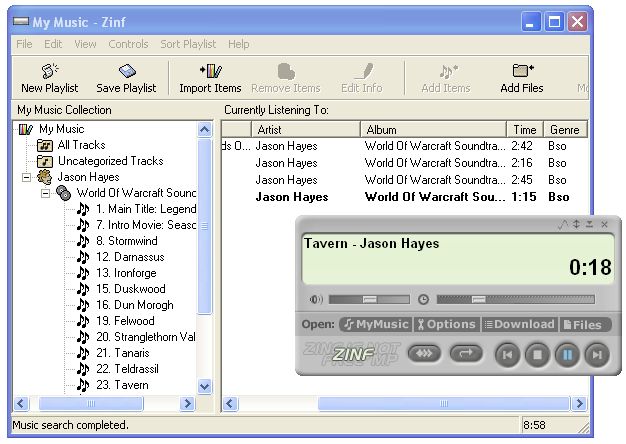Image resolution: width=626 pixels, height=444 pixels.
Task: Sort playlist by Genre column header
Action: tap(565, 129)
